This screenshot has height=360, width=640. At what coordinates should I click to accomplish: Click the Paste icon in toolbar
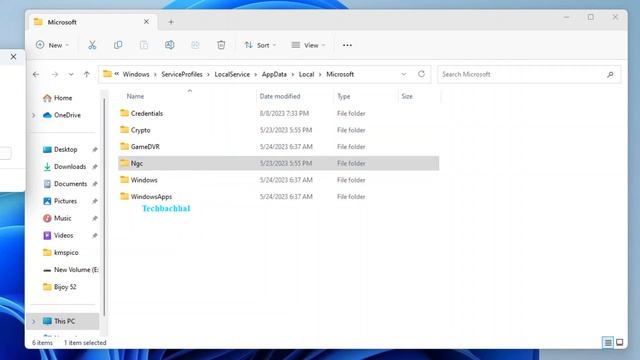tap(144, 45)
